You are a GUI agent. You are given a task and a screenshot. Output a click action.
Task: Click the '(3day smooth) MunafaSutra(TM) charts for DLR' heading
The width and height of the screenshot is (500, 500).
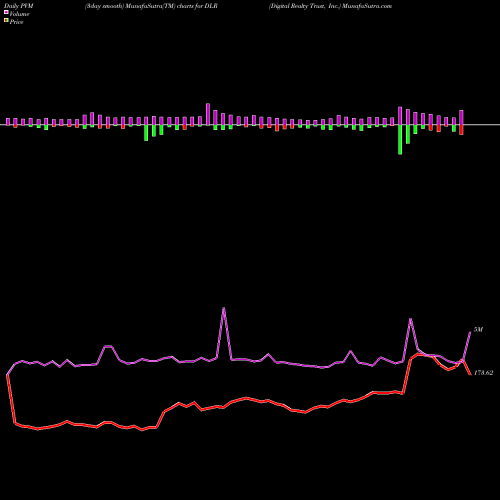[151, 6]
